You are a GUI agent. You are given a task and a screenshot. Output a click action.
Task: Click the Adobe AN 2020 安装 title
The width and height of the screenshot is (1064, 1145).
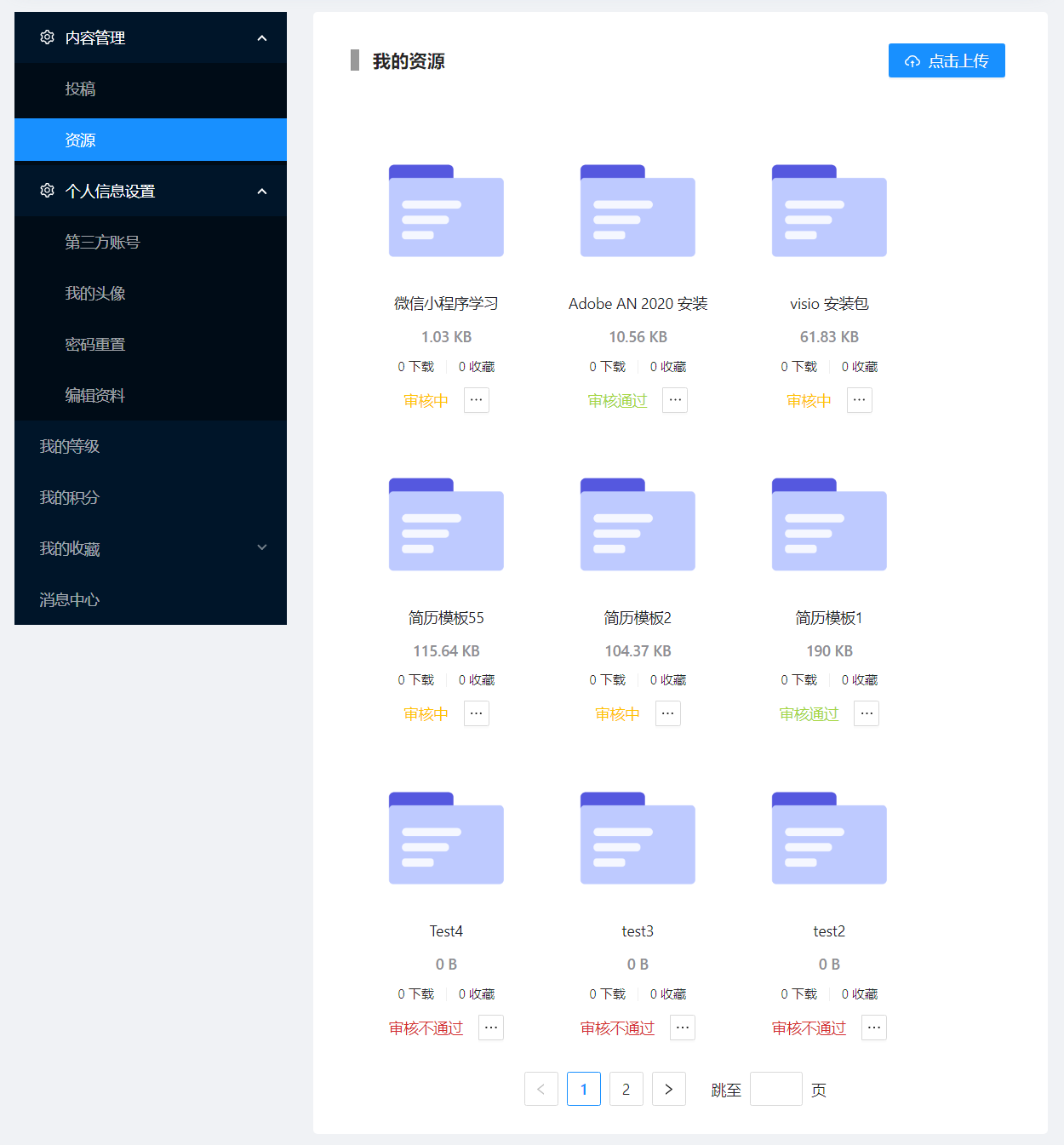638,304
